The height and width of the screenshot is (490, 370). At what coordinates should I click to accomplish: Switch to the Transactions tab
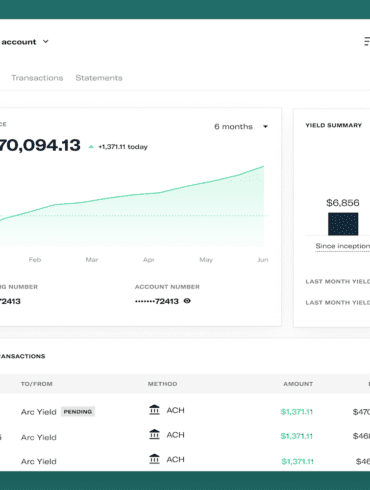pos(37,78)
